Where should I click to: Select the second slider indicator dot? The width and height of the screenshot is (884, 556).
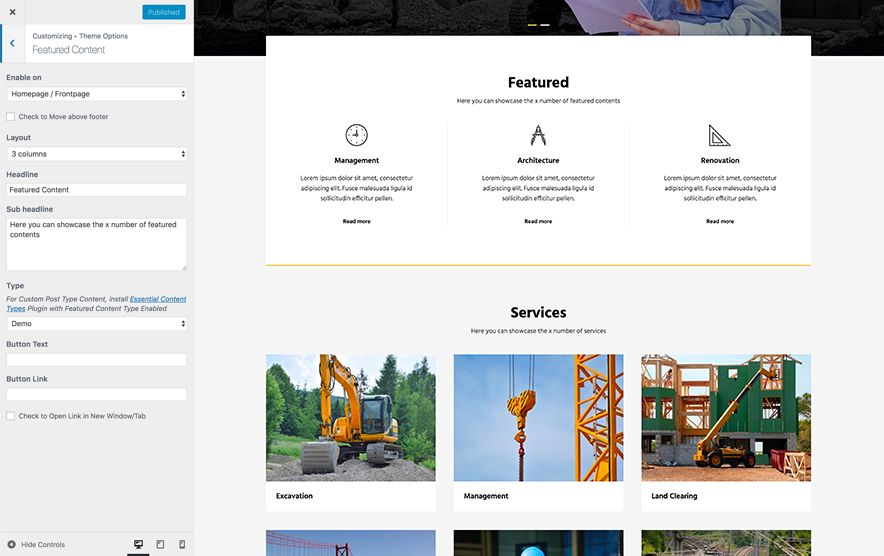pyautogui.click(x=545, y=24)
